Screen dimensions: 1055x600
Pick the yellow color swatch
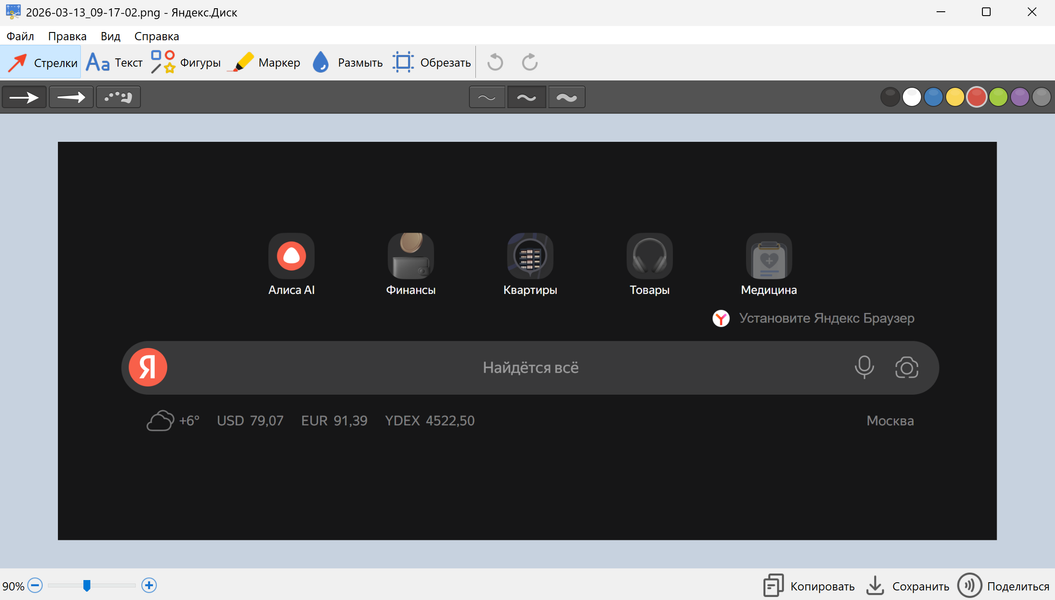pos(955,98)
